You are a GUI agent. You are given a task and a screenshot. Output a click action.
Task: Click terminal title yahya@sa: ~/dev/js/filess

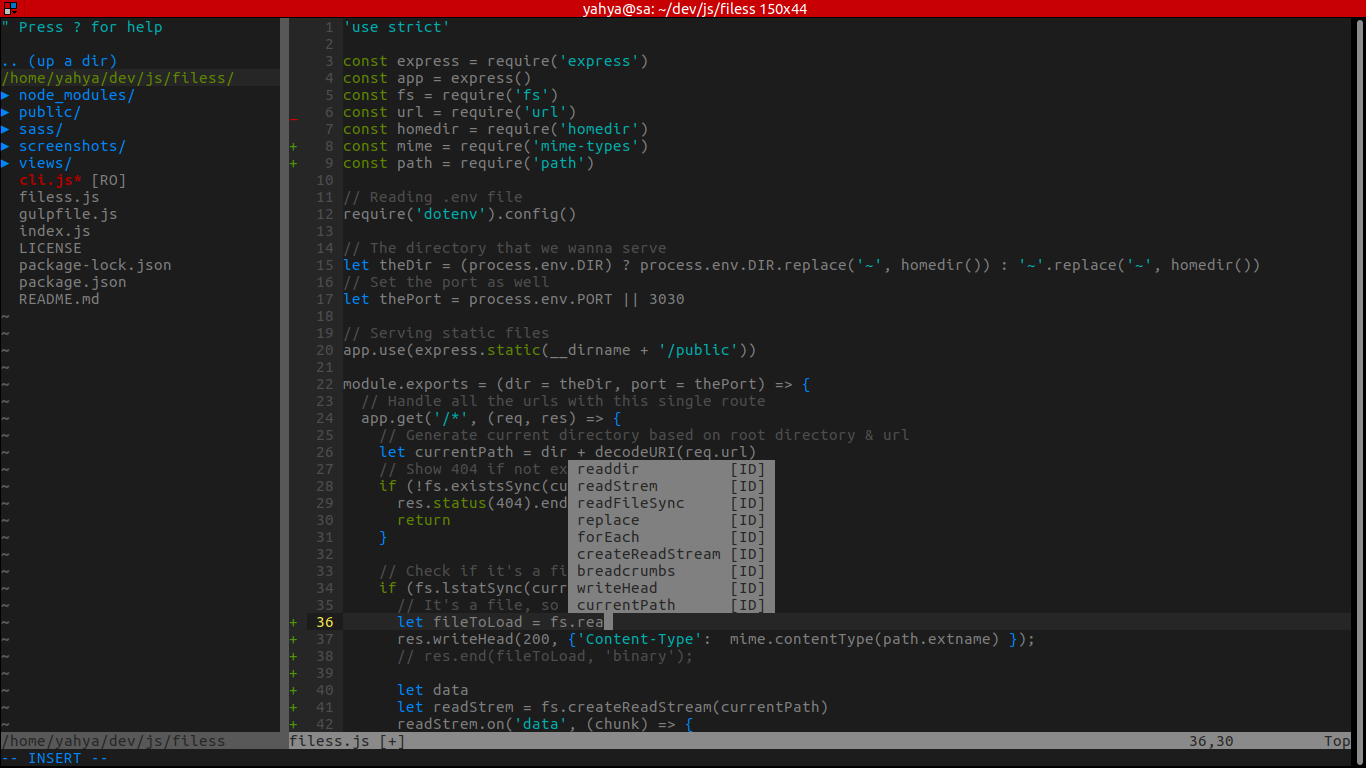695,9
